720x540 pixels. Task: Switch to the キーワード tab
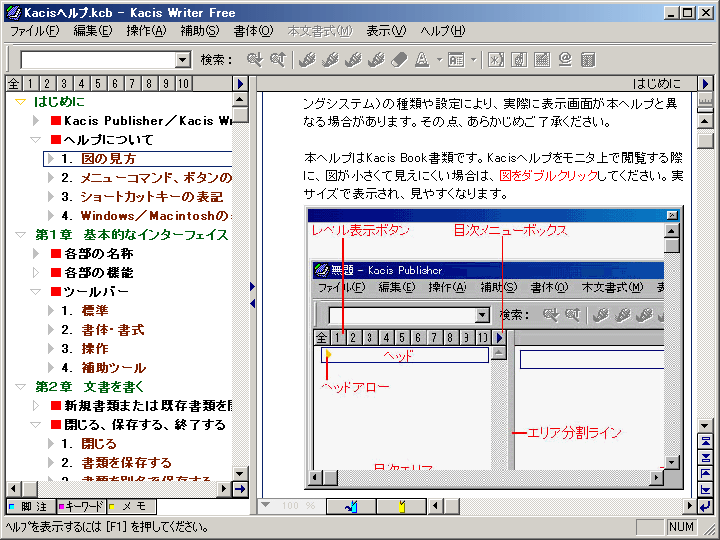click(81, 506)
